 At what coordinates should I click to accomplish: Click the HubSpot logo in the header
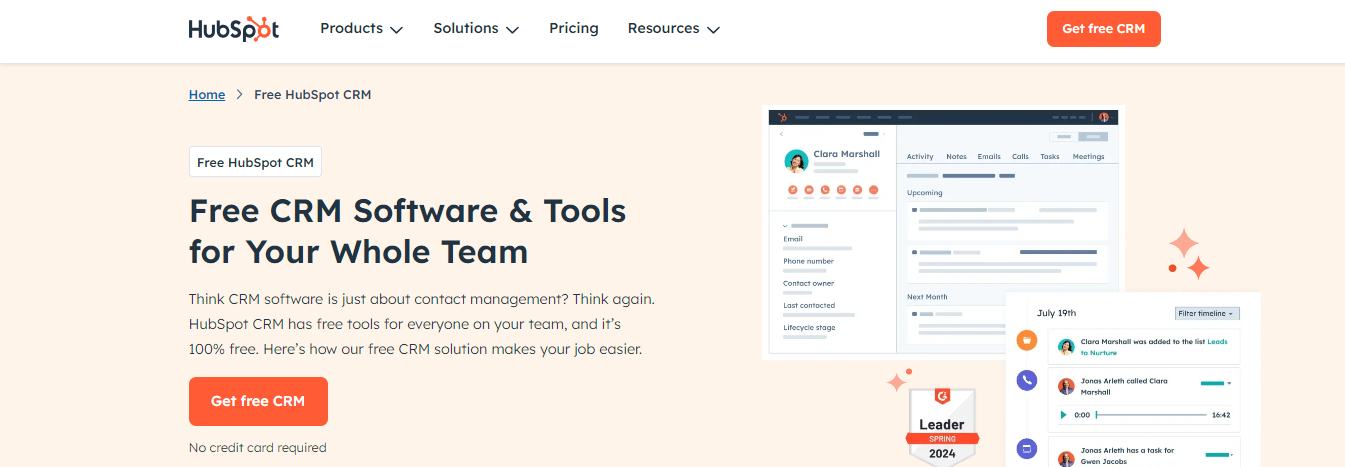(x=233, y=29)
